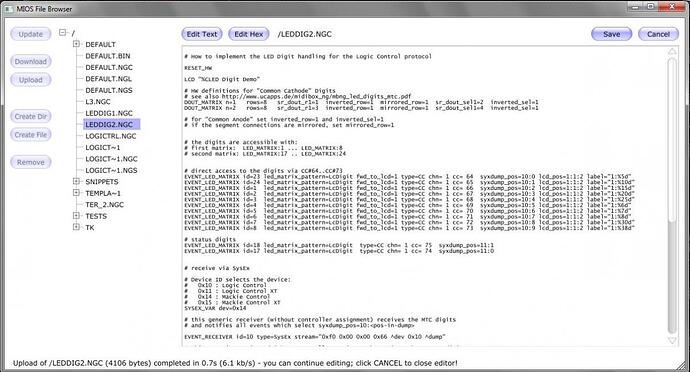Viewport: 690px width, 372px height.
Task: Expand the SNIPPETS folder
Action: 76,181
